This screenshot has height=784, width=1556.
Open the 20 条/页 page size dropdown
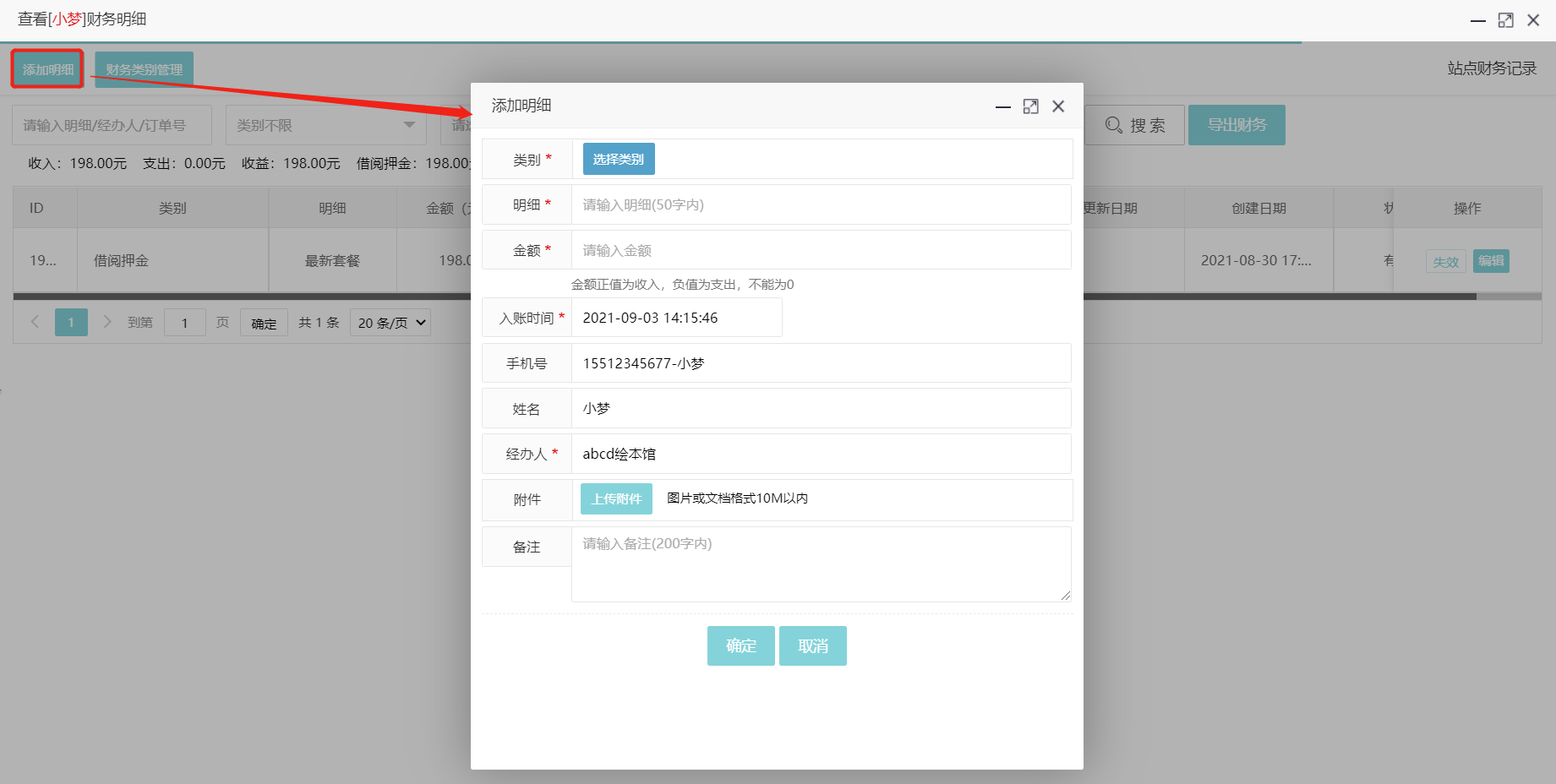[390, 323]
